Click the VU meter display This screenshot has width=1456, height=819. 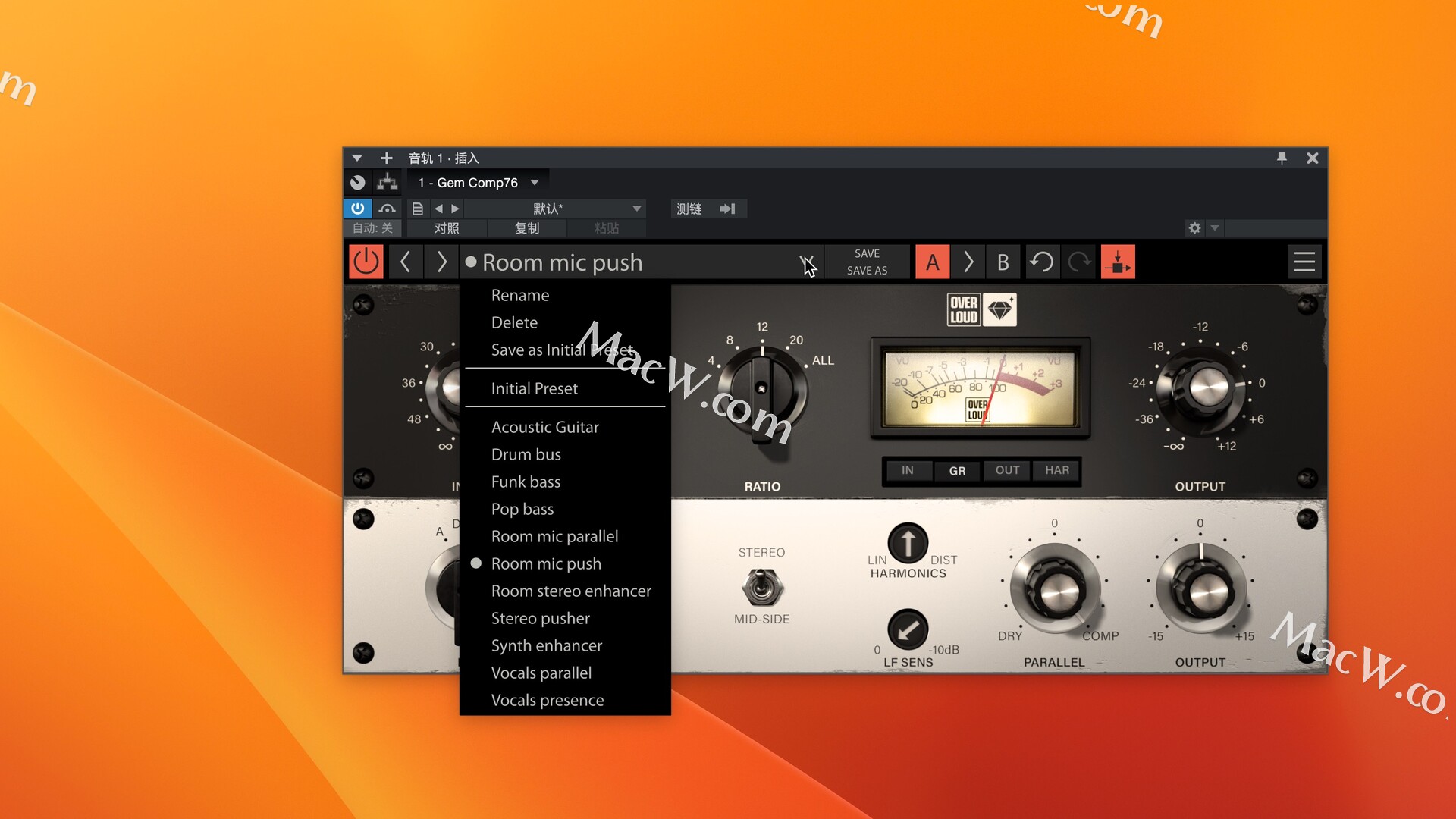tap(981, 388)
